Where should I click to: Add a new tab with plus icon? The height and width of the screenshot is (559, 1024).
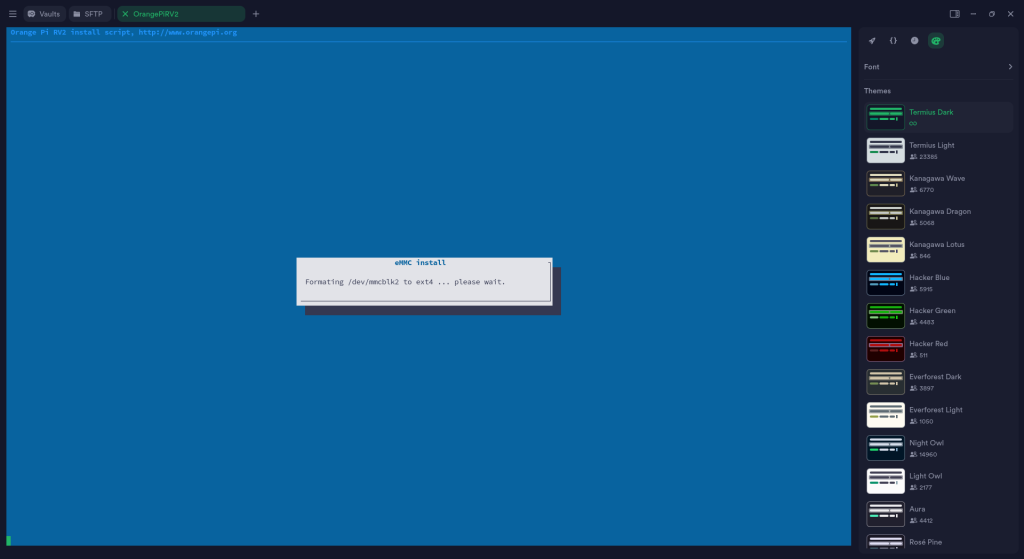click(256, 14)
